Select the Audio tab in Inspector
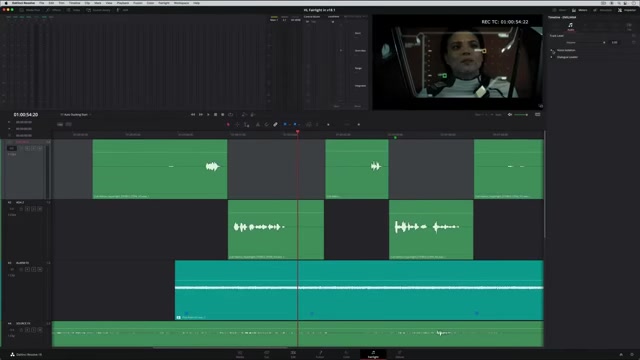Screen dimensions: 640x360 (x=571, y=26)
